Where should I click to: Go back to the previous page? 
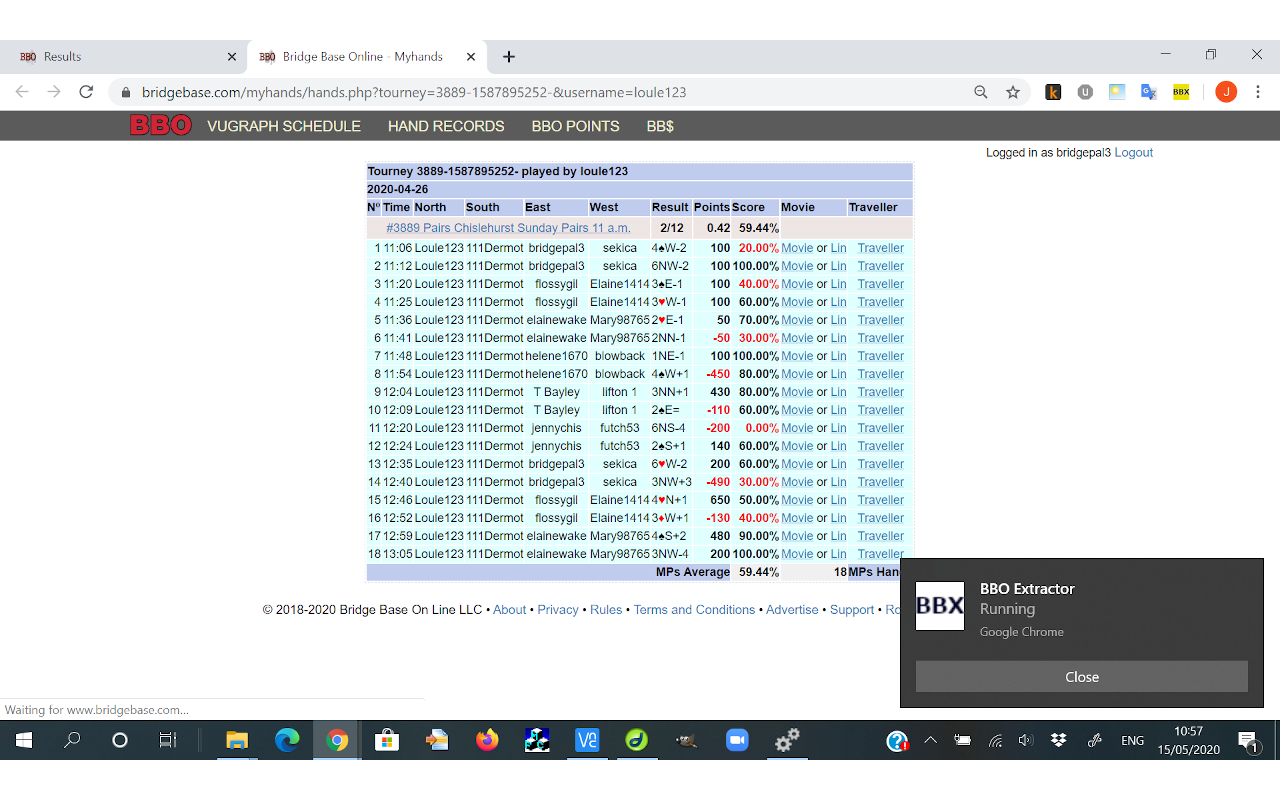tap(22, 92)
